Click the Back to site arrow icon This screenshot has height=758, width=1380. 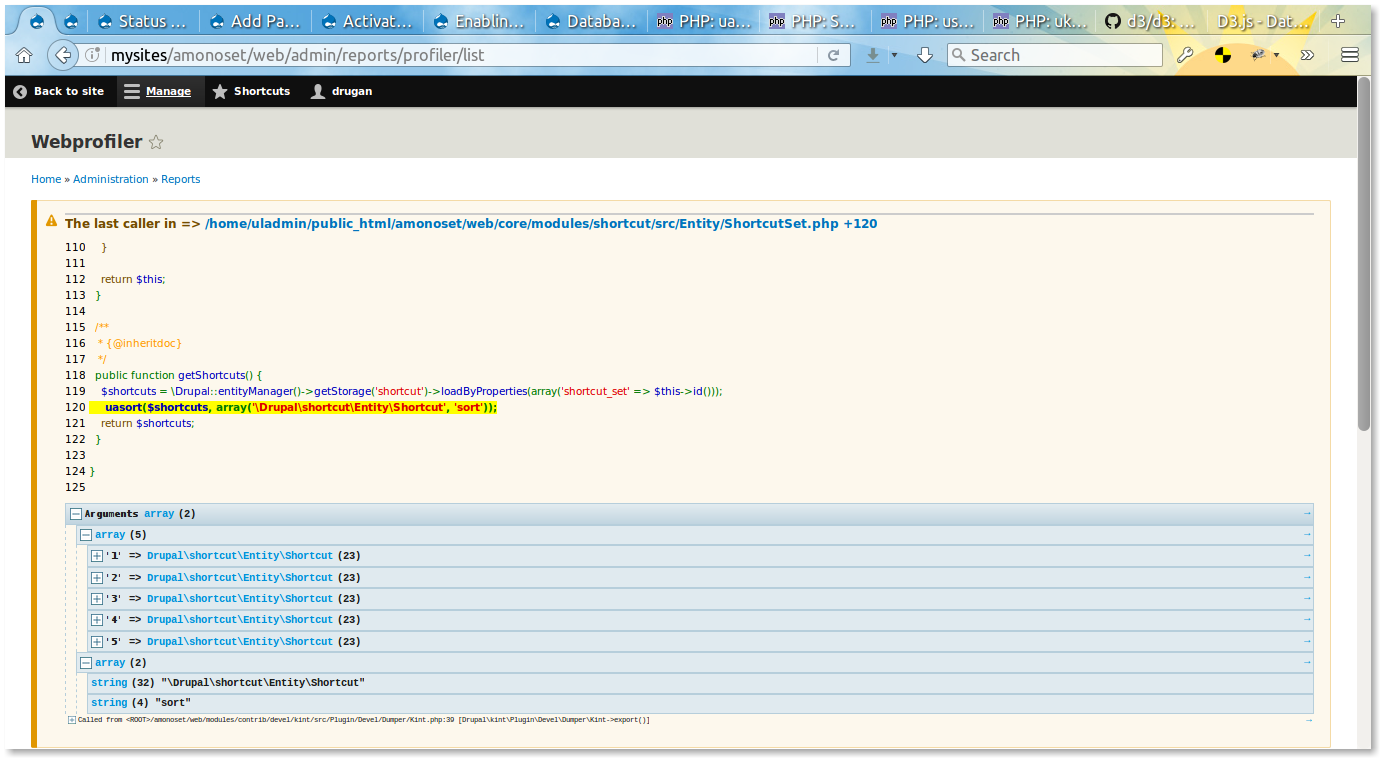(20, 91)
